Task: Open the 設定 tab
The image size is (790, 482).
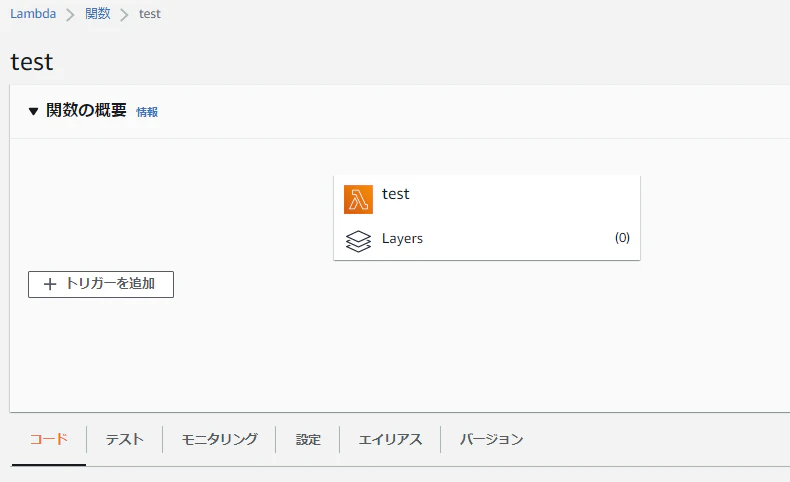Action: pos(308,440)
